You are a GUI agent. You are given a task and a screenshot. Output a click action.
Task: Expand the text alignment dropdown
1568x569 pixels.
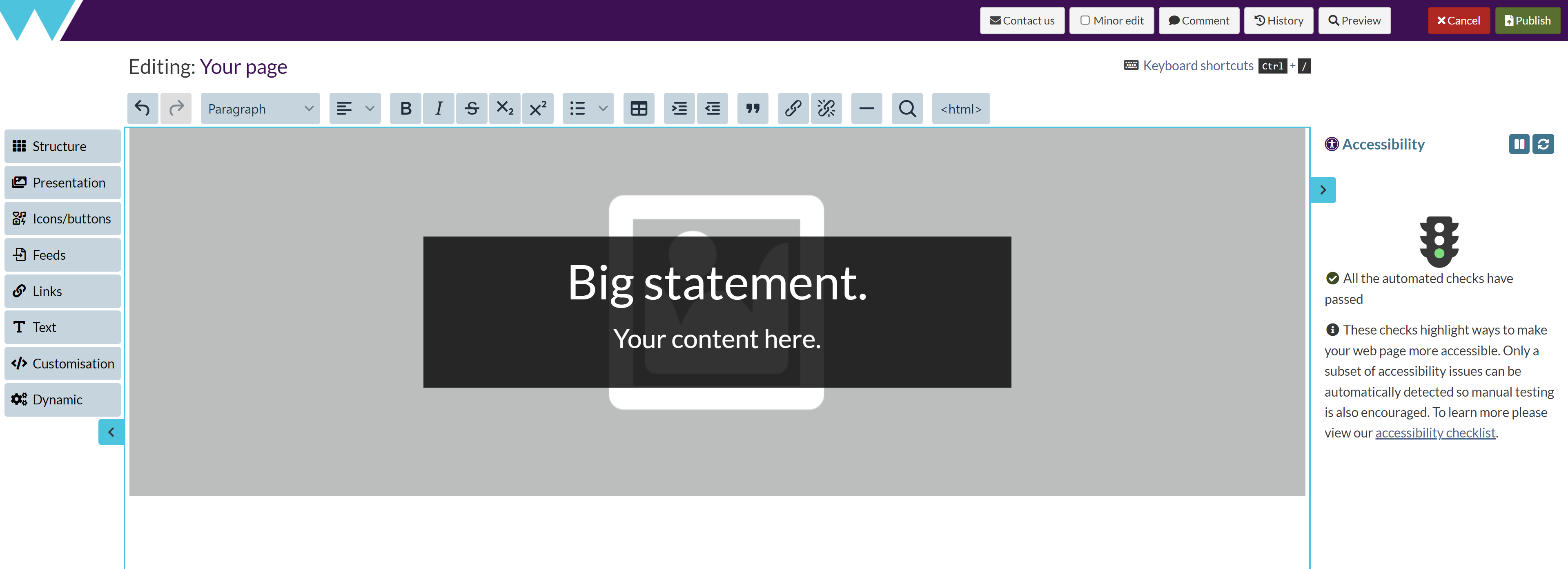(369, 108)
